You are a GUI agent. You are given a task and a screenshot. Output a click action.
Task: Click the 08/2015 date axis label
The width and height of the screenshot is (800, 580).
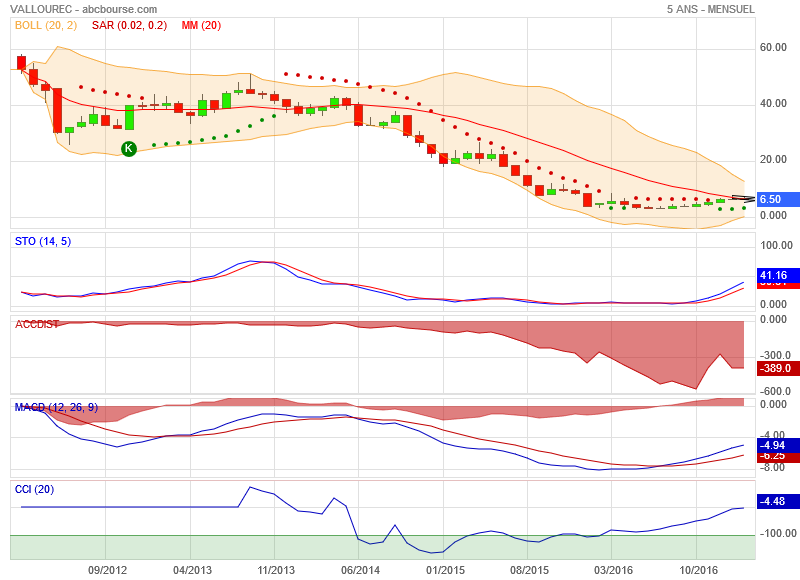point(529,570)
